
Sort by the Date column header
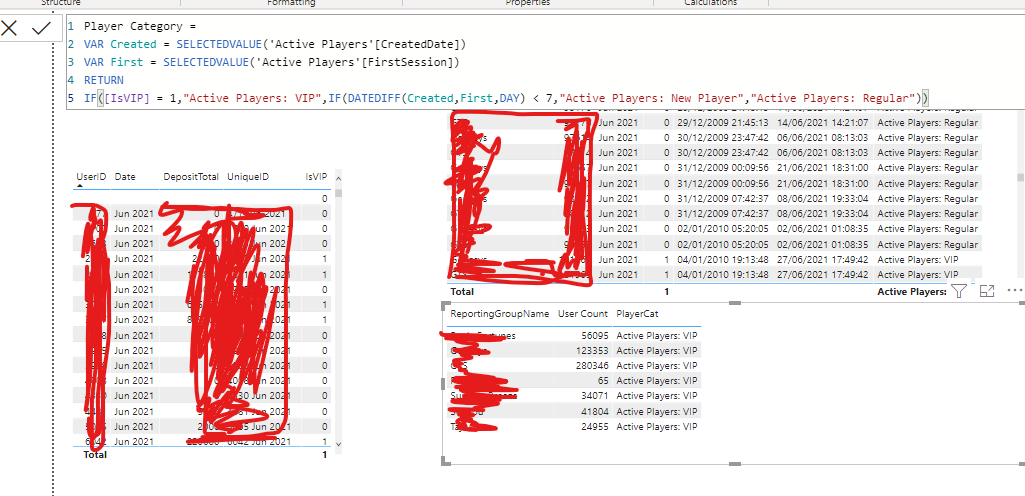pyautogui.click(x=125, y=176)
